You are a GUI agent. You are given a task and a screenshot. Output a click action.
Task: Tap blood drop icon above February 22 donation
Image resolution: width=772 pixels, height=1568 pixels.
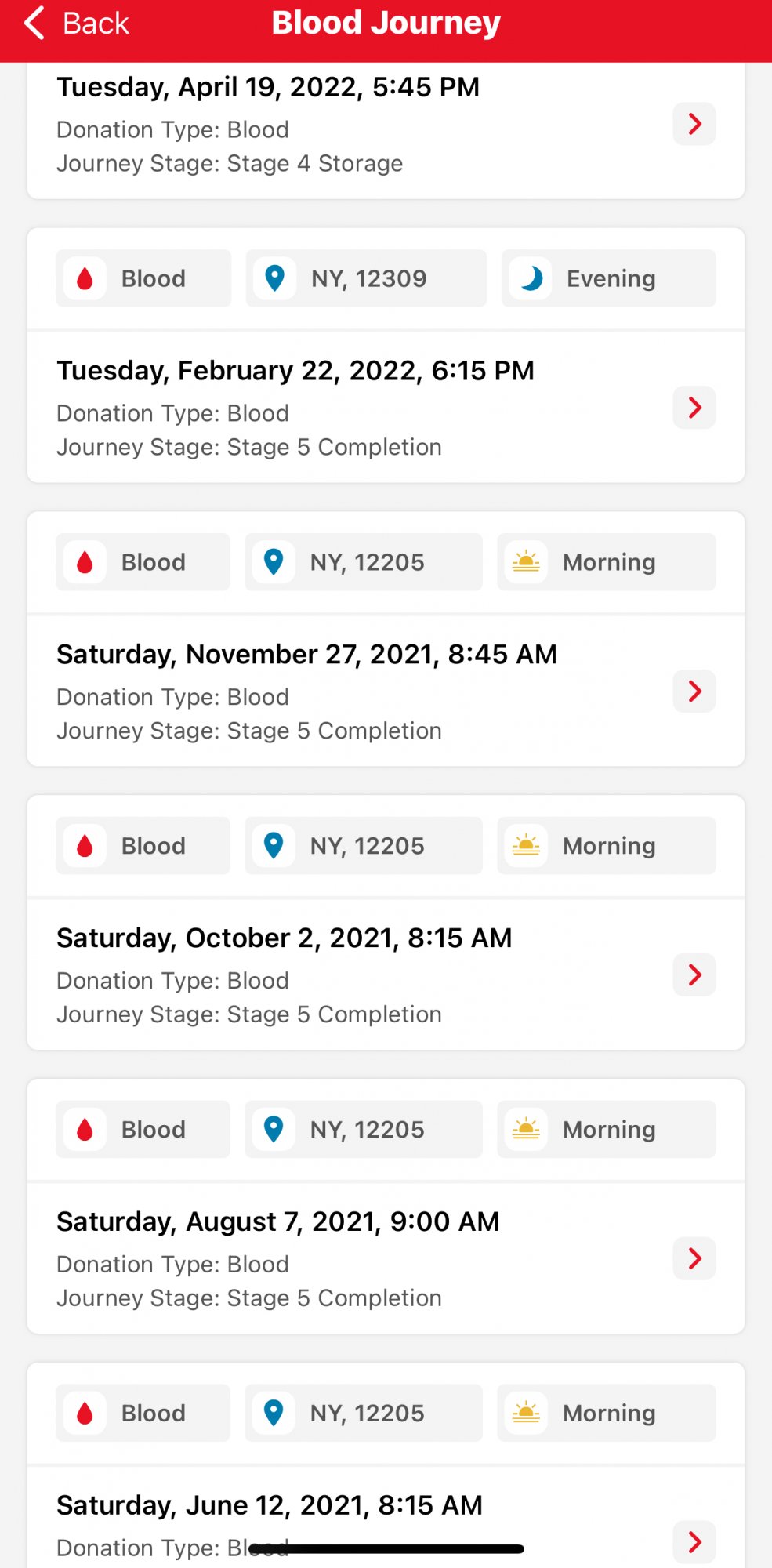pyautogui.click(x=85, y=278)
